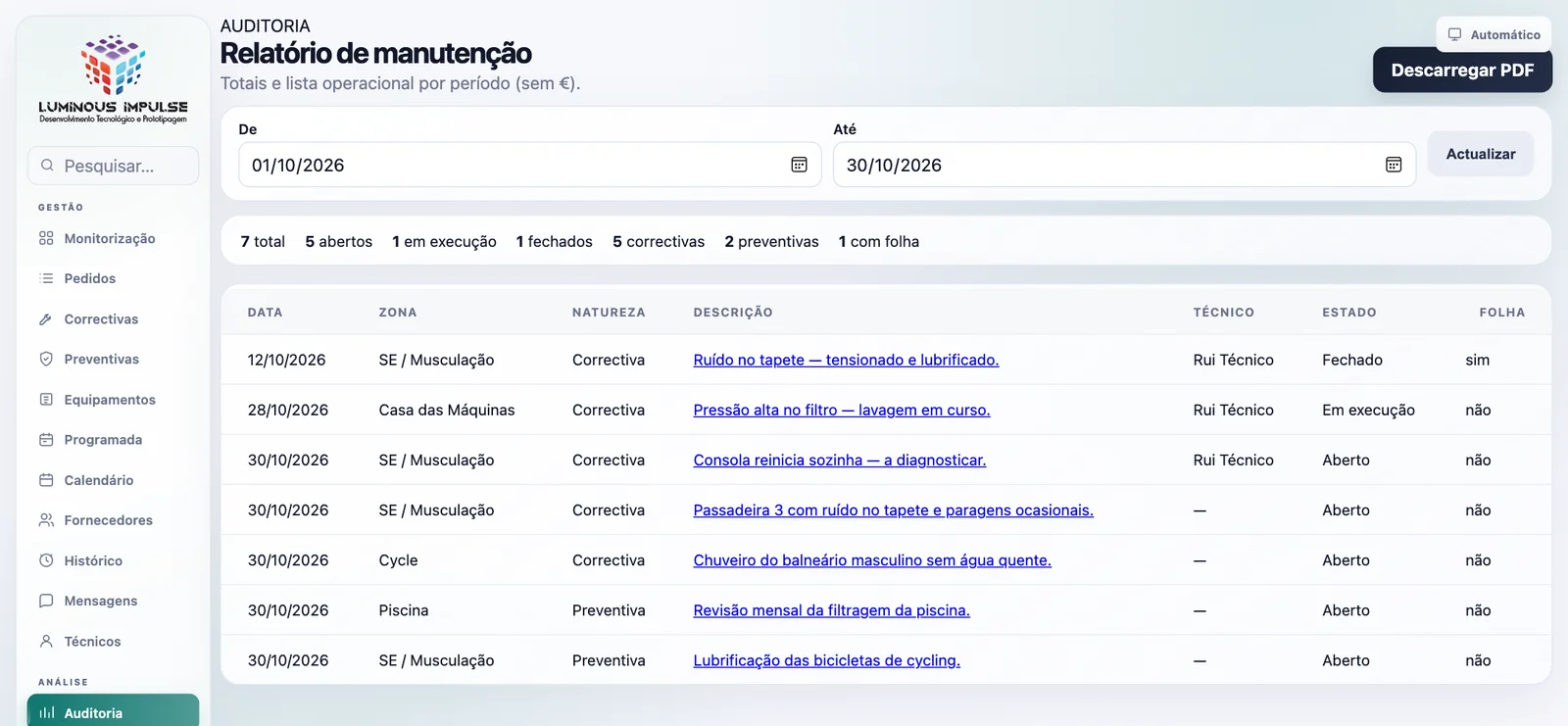Click the search magnifier icon
The image size is (1568, 726).
[47, 166]
